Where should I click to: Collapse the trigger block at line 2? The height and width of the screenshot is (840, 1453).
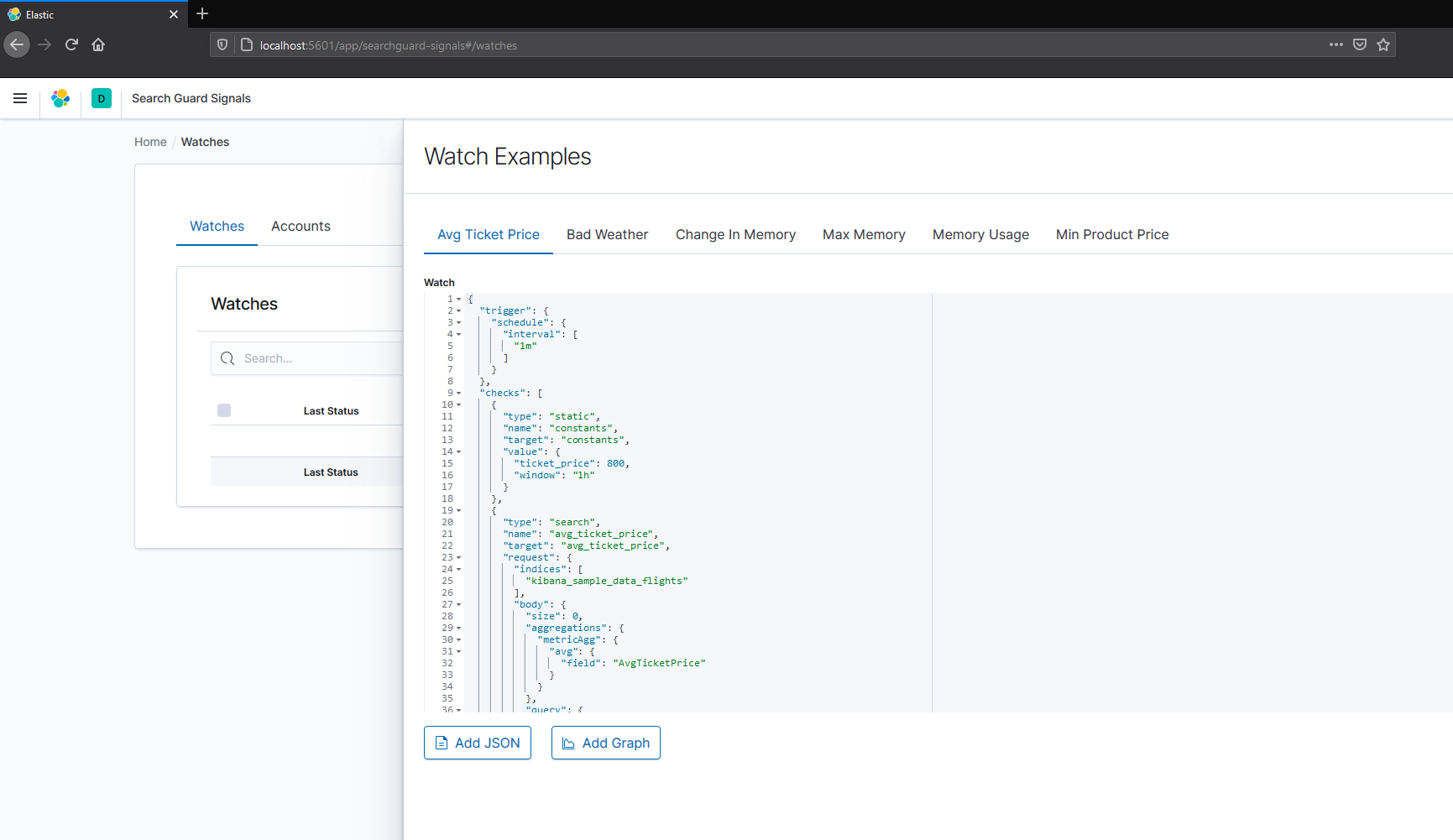tap(459, 310)
